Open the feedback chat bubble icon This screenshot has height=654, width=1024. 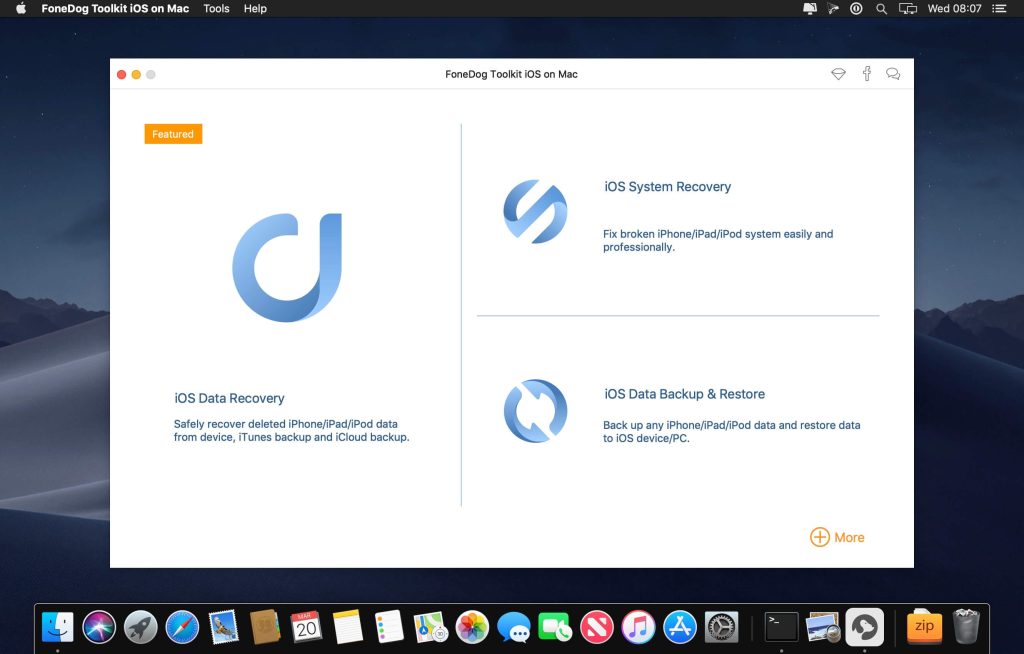(893, 74)
